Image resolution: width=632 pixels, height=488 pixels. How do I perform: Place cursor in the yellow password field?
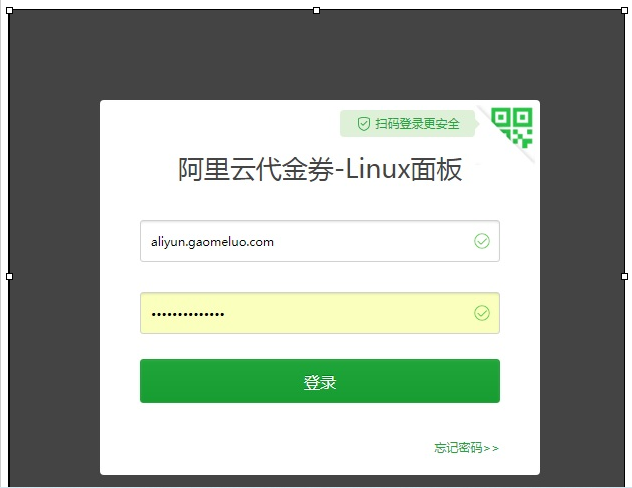pos(320,313)
